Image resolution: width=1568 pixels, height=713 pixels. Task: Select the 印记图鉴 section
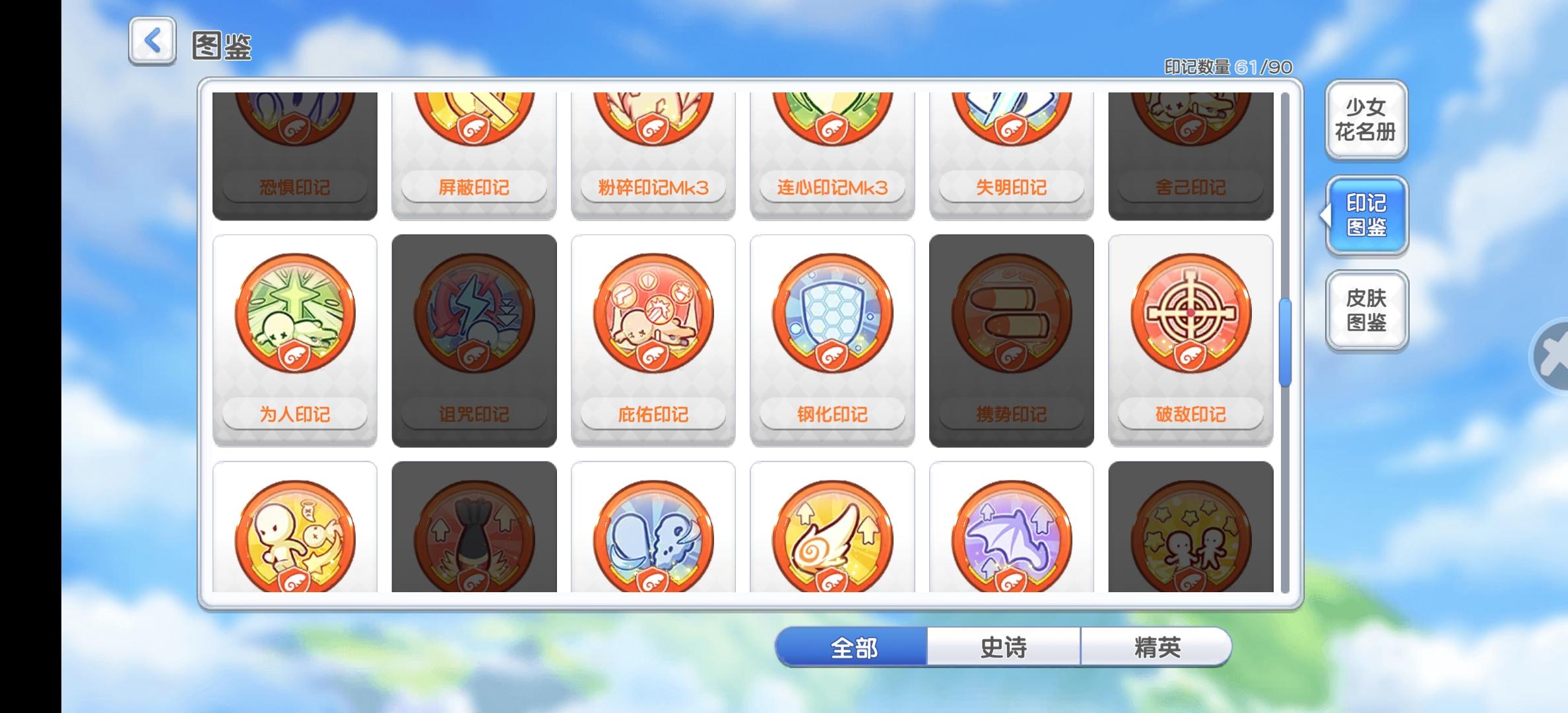pos(1366,215)
